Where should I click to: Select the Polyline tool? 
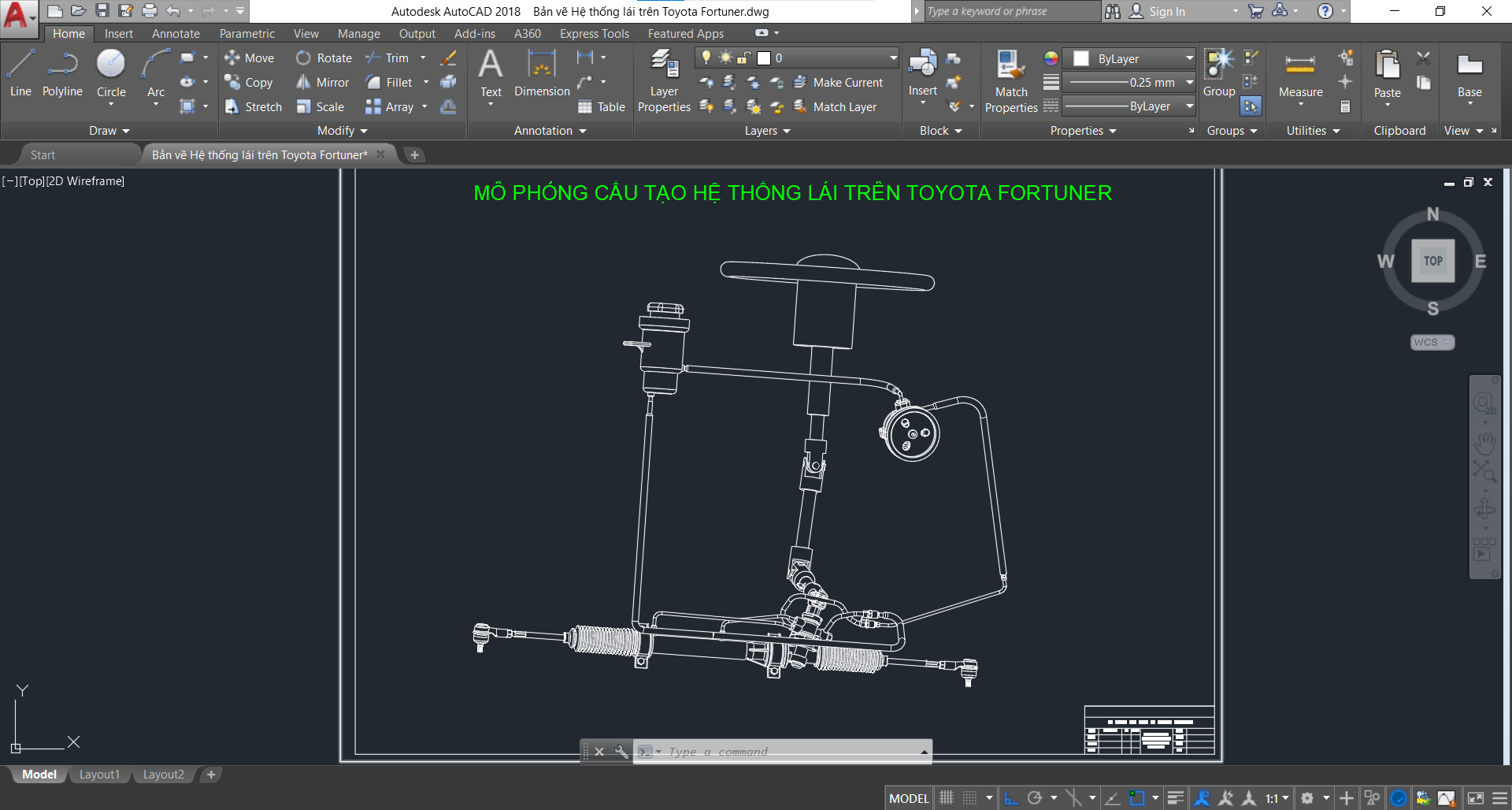pyautogui.click(x=62, y=73)
